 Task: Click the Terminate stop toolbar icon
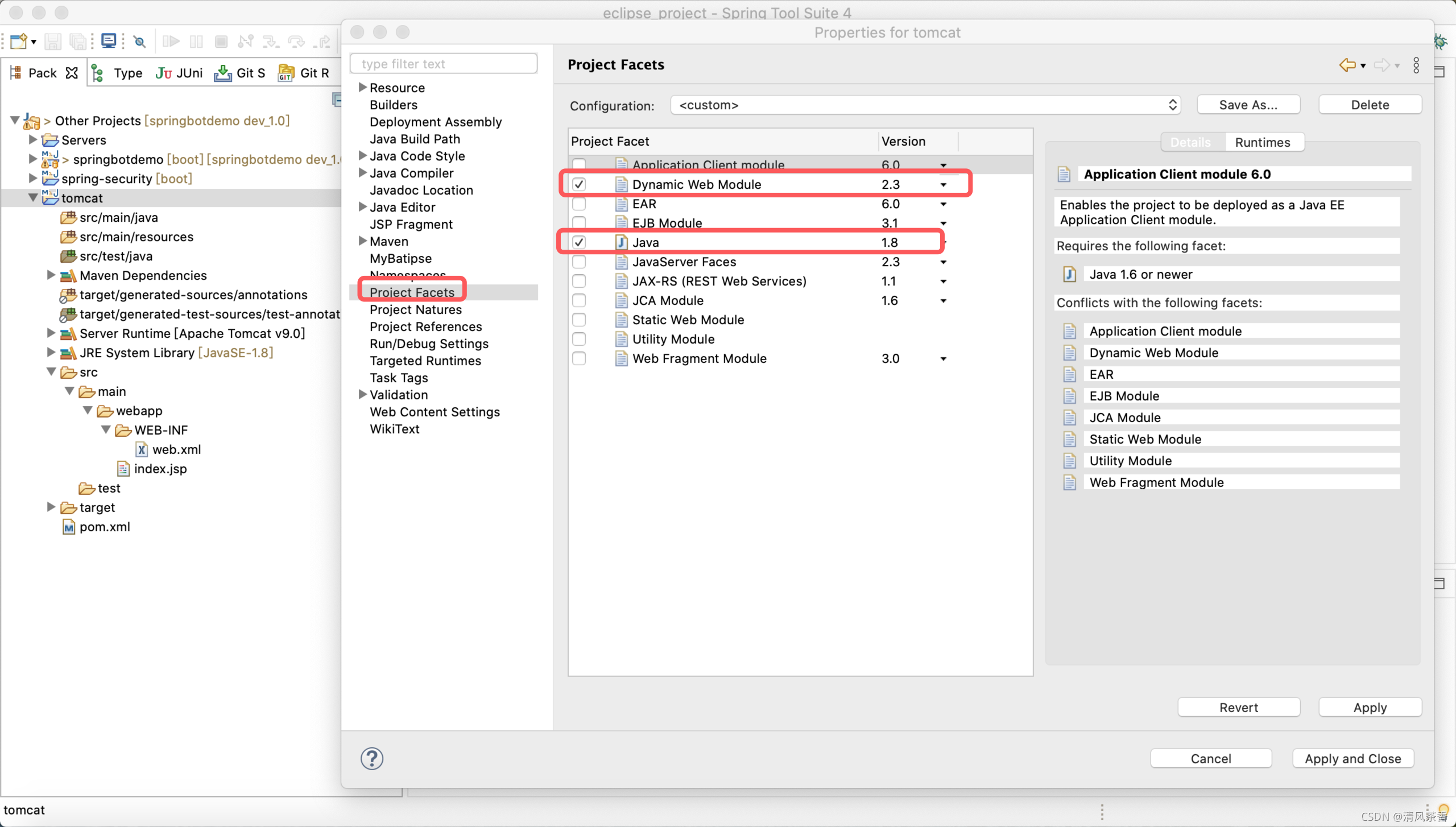pyautogui.click(x=221, y=41)
